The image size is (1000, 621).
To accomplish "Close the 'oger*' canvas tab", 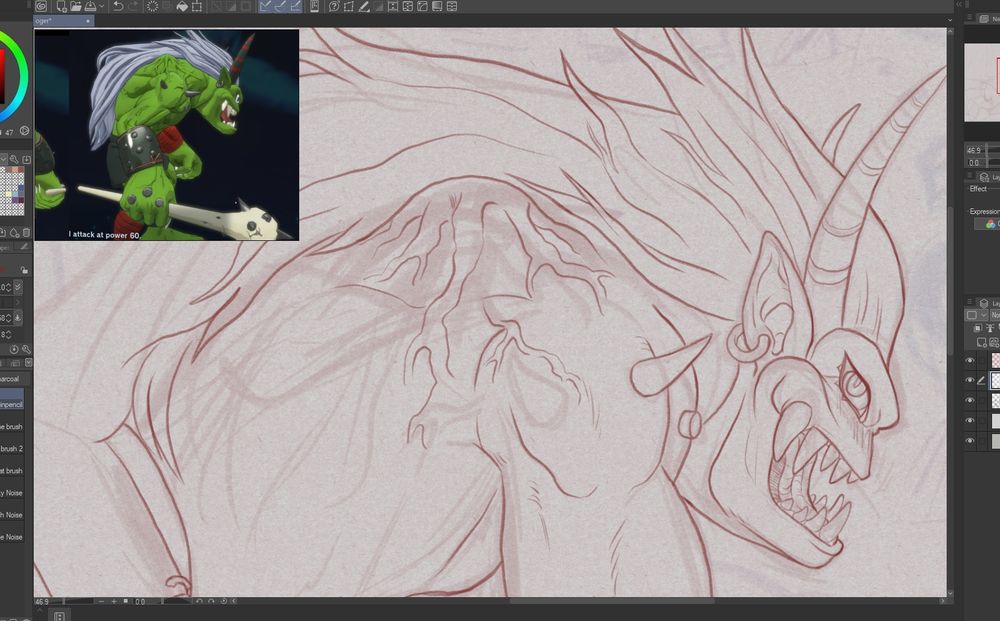I will 88,21.
